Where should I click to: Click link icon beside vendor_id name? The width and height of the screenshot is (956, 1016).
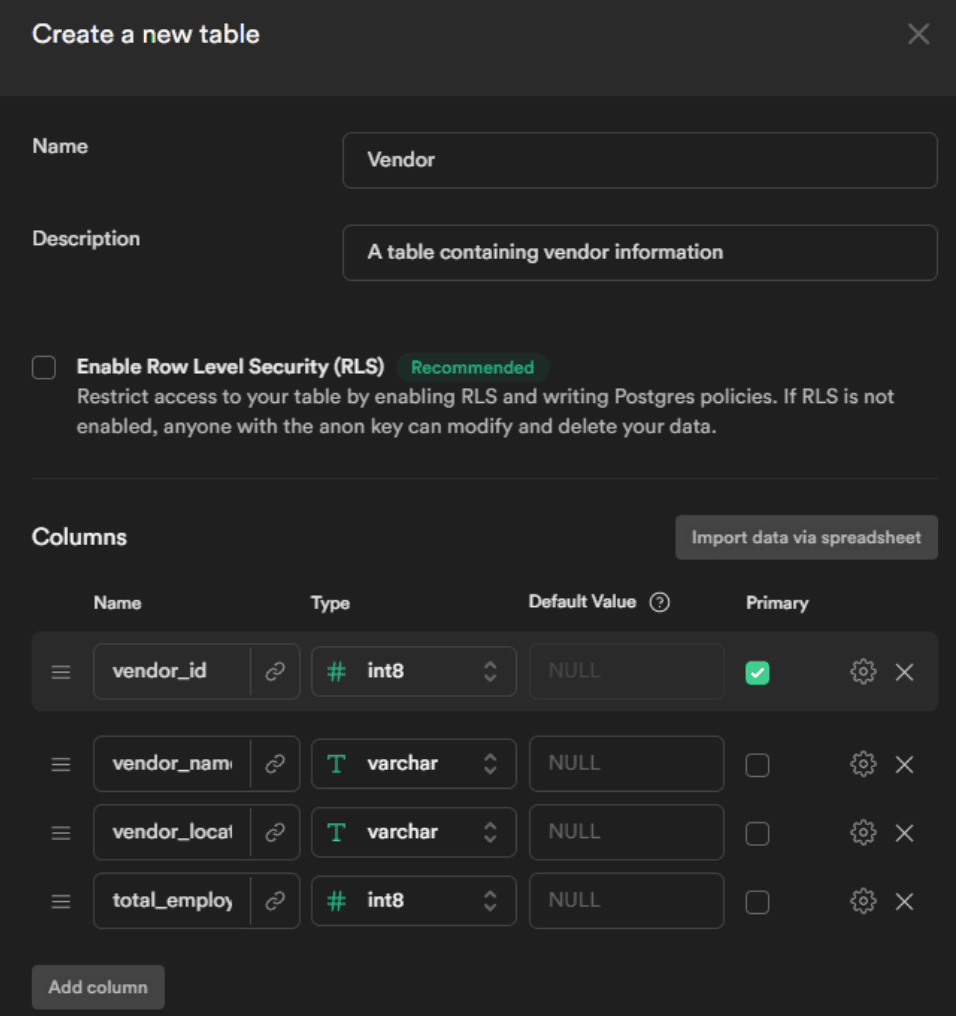coord(275,672)
